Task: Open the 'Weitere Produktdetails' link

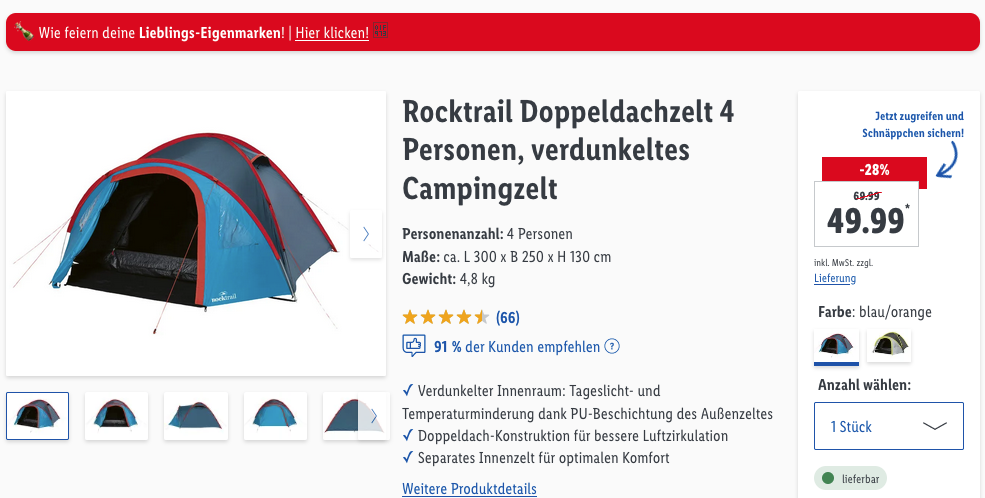Action: point(469,489)
